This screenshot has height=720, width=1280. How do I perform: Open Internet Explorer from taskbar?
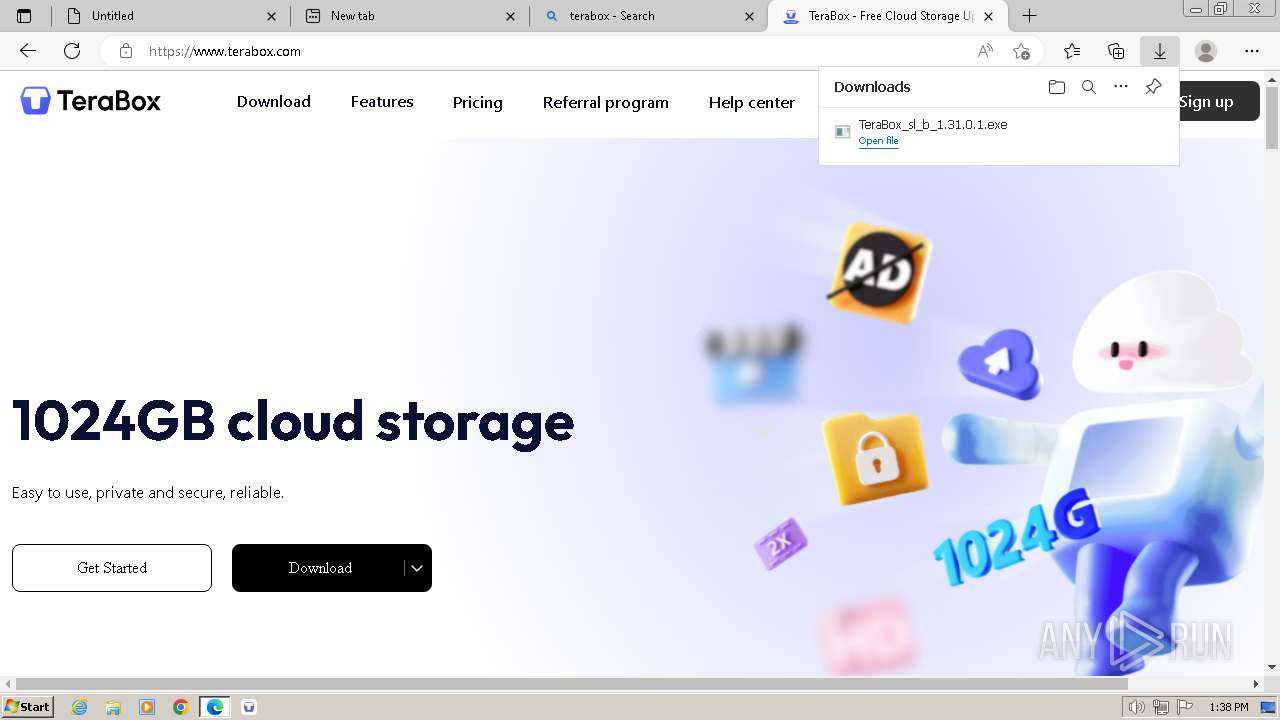click(80, 707)
